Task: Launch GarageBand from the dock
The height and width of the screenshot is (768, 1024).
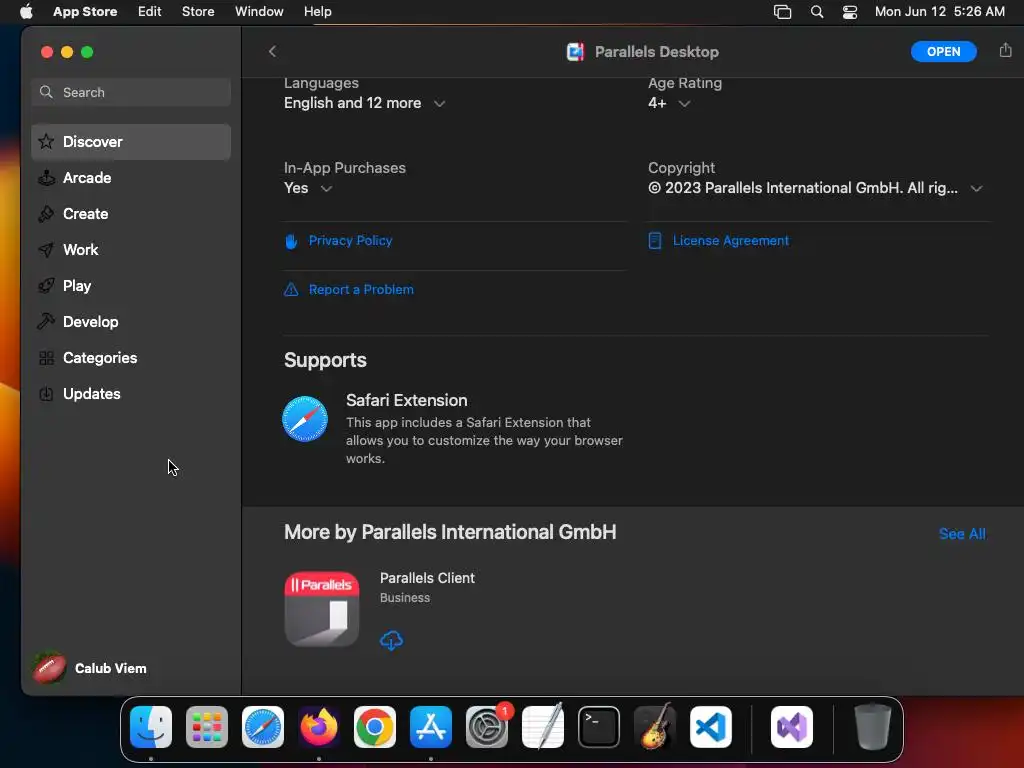Action: 655,727
